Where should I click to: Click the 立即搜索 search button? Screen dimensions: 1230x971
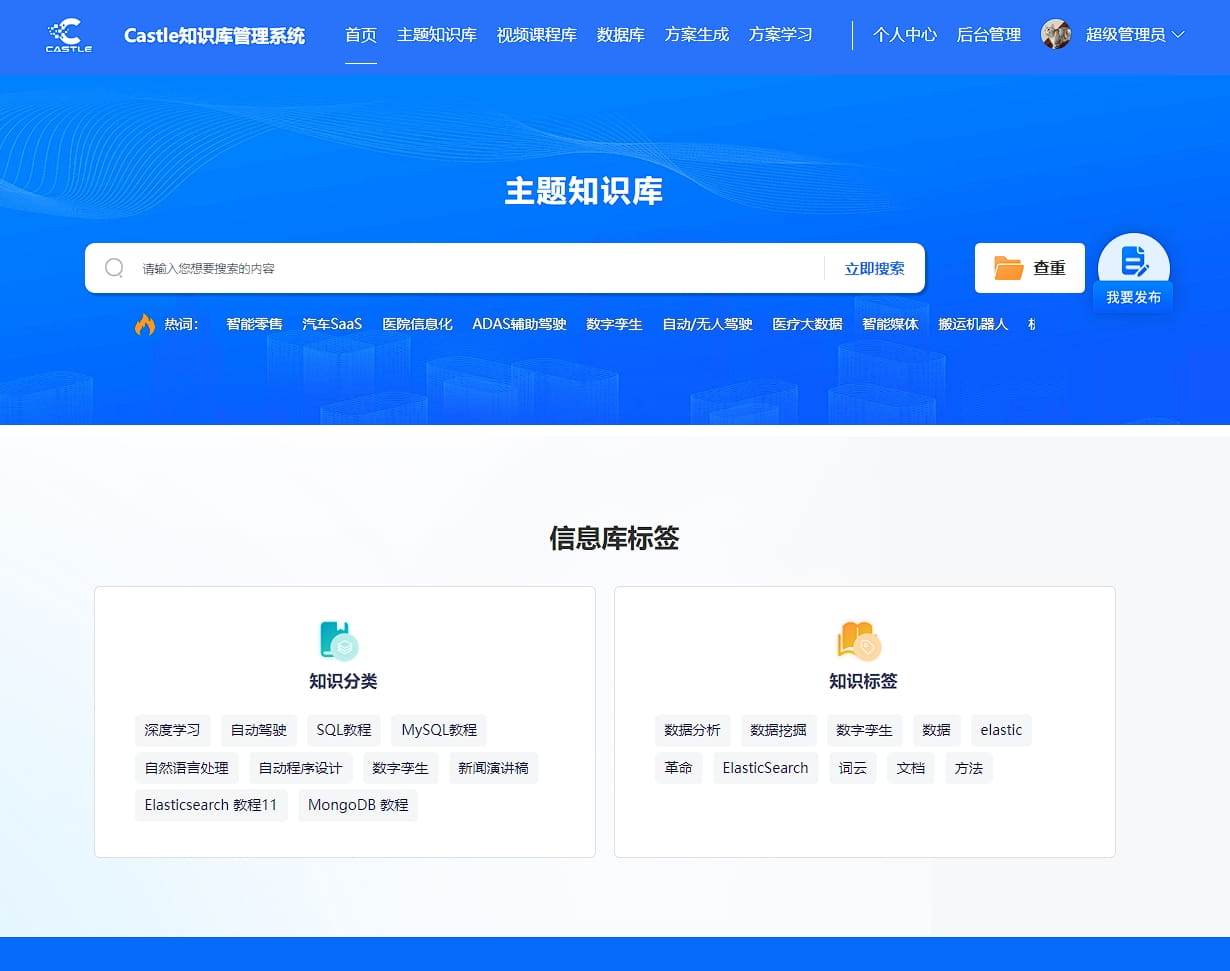point(875,267)
